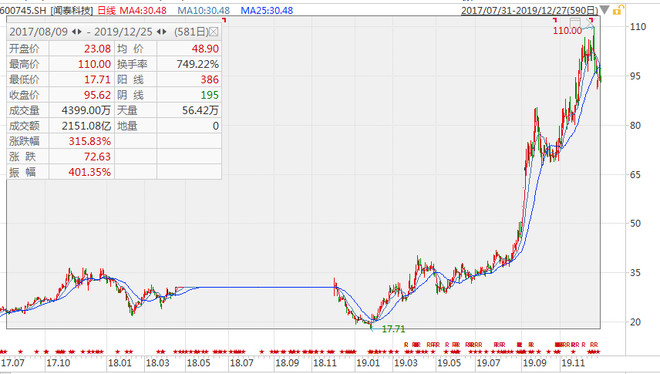Click the 18.01 time axis label
The height and width of the screenshot is (374, 660).
click(x=120, y=363)
